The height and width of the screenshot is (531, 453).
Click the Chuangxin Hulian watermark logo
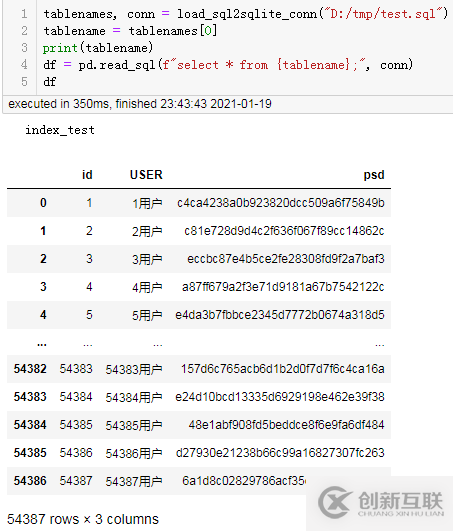point(381,502)
